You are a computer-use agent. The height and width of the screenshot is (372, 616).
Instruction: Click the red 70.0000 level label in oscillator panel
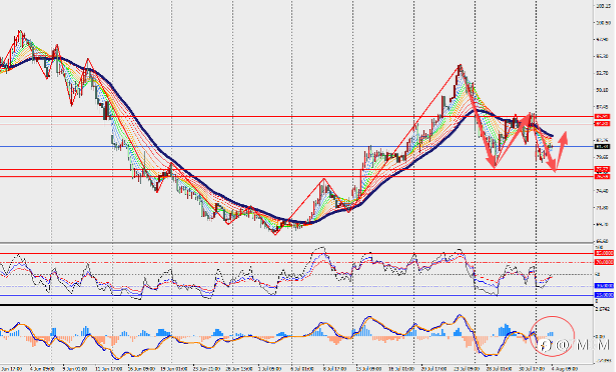coord(604,262)
